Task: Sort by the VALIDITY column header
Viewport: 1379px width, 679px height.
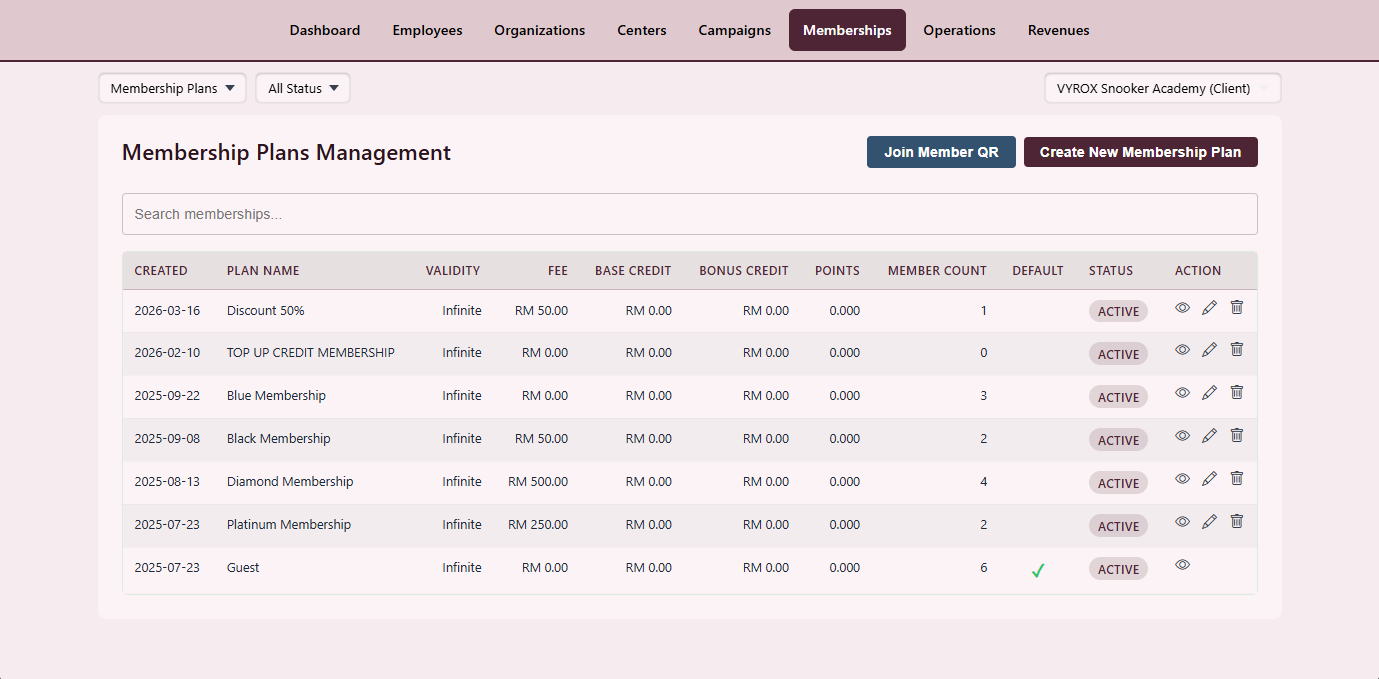Action: tap(453, 271)
